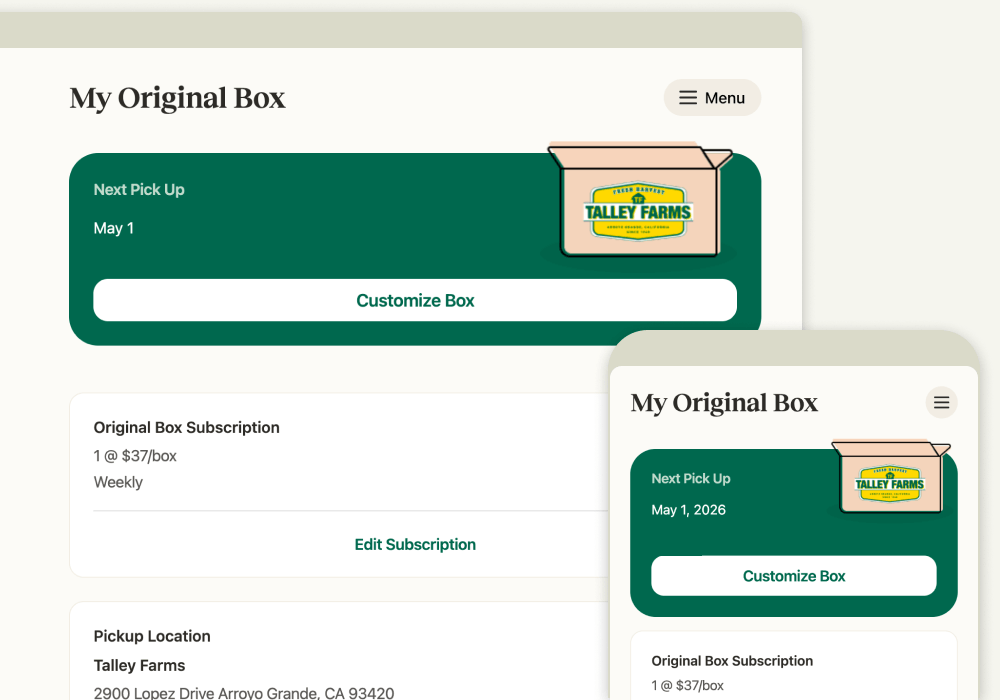
Task: Click the 2900 Lopez Drive address
Action: coord(244,693)
